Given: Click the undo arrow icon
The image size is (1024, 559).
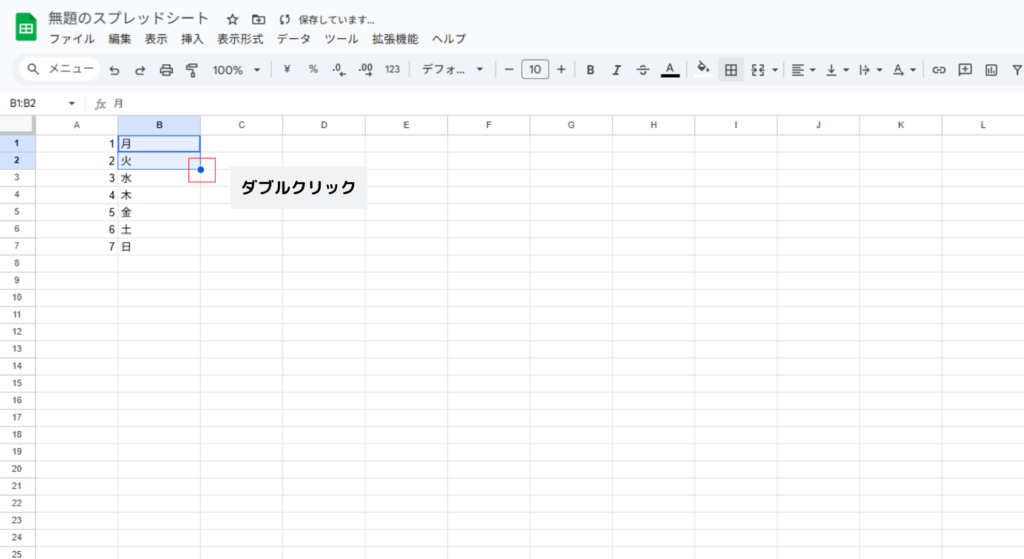Looking at the screenshot, I should click(x=114, y=70).
